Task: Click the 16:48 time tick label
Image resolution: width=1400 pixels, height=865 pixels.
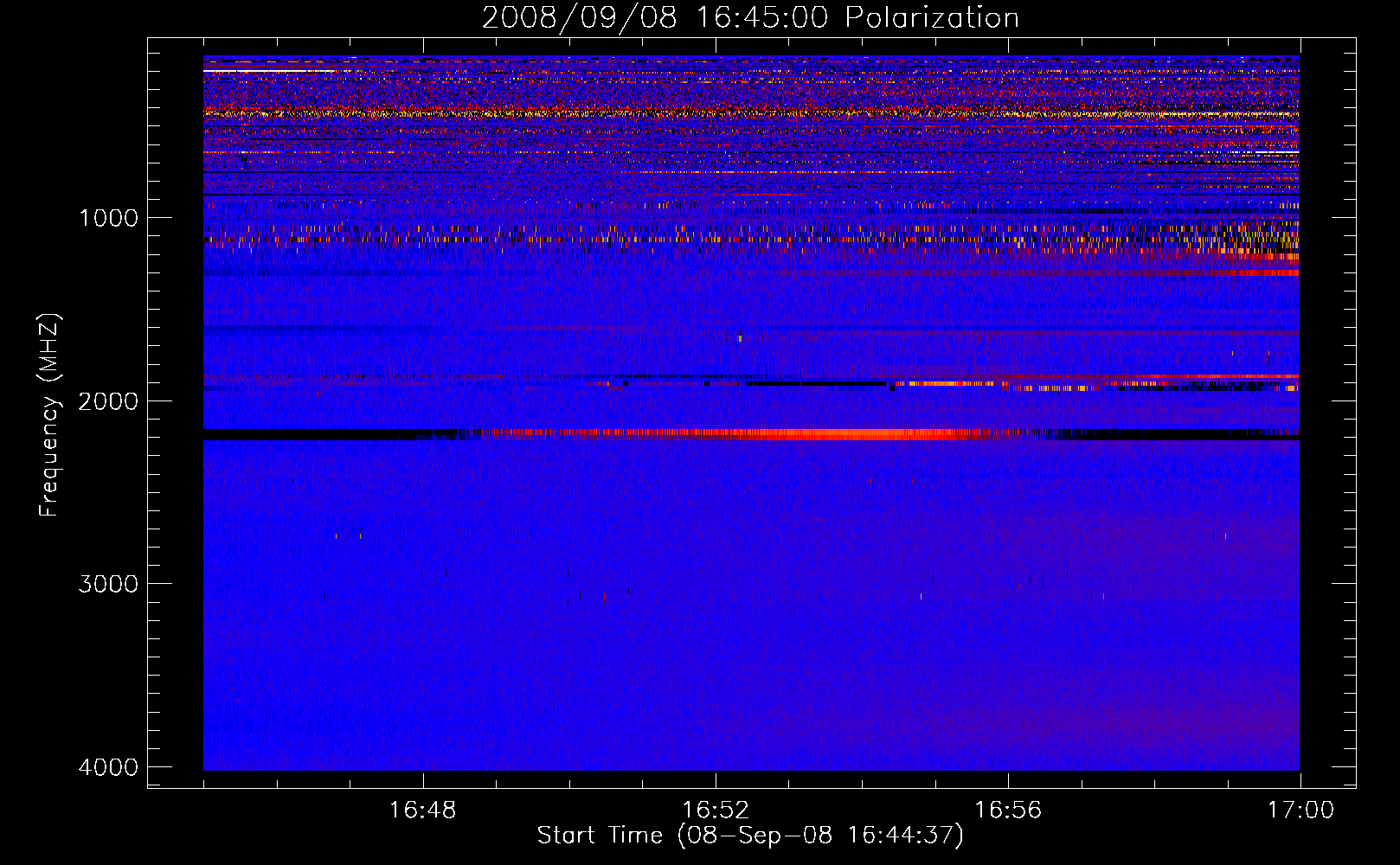Action: (422, 811)
